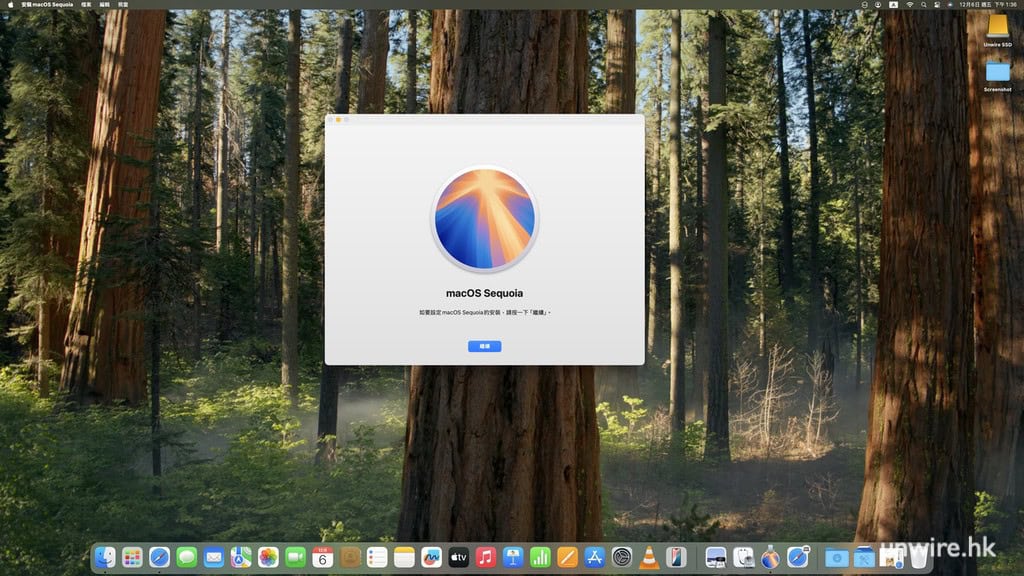Image resolution: width=1024 pixels, height=576 pixels.
Task: Open System Settings from the Dock
Action: pos(622,557)
